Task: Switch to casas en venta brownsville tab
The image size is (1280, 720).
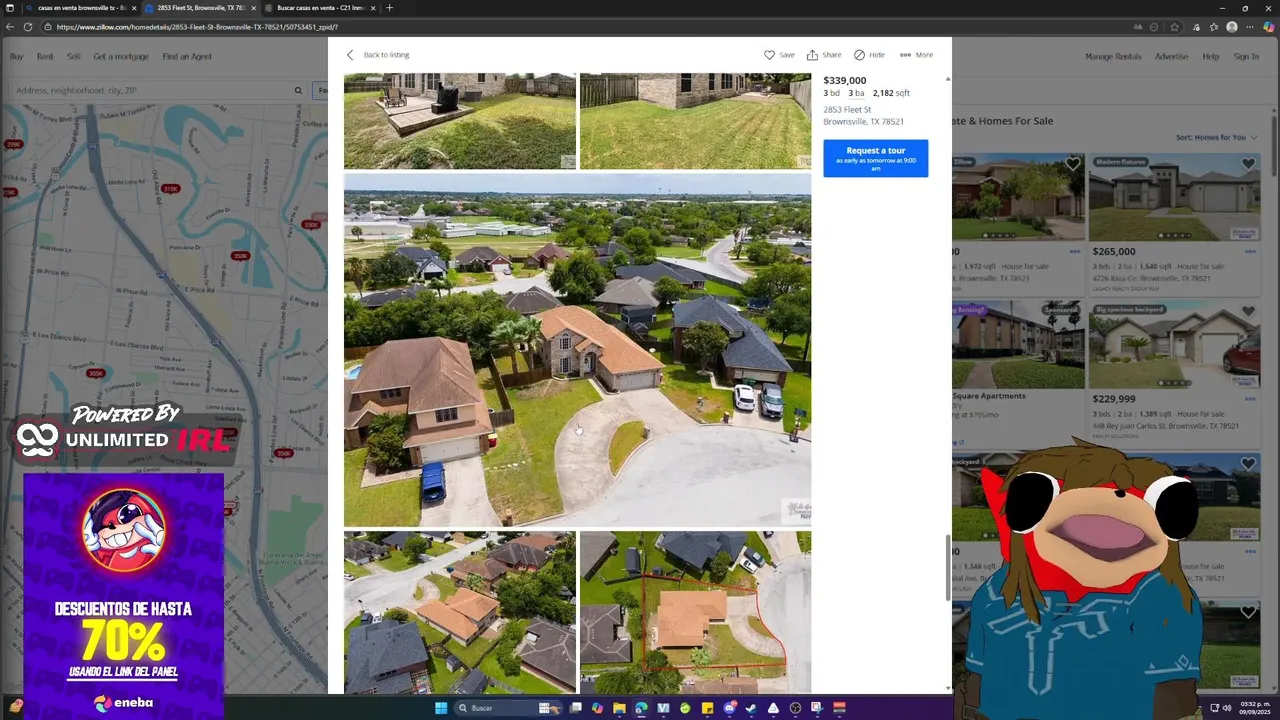Action: tap(80, 8)
